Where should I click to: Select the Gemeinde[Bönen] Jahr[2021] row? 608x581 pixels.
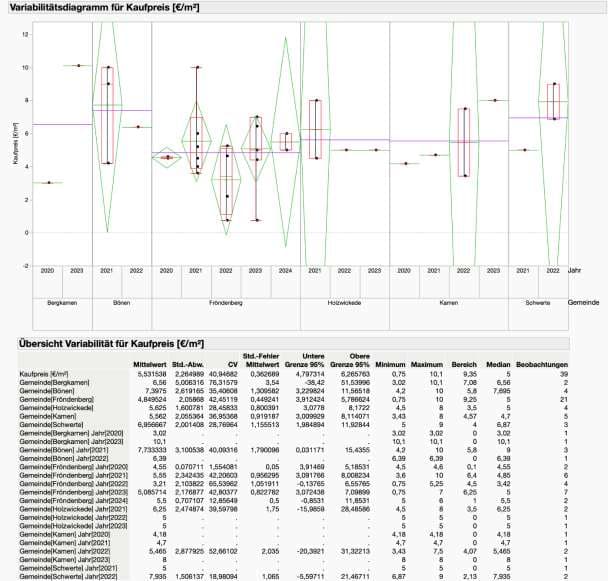coord(294,450)
